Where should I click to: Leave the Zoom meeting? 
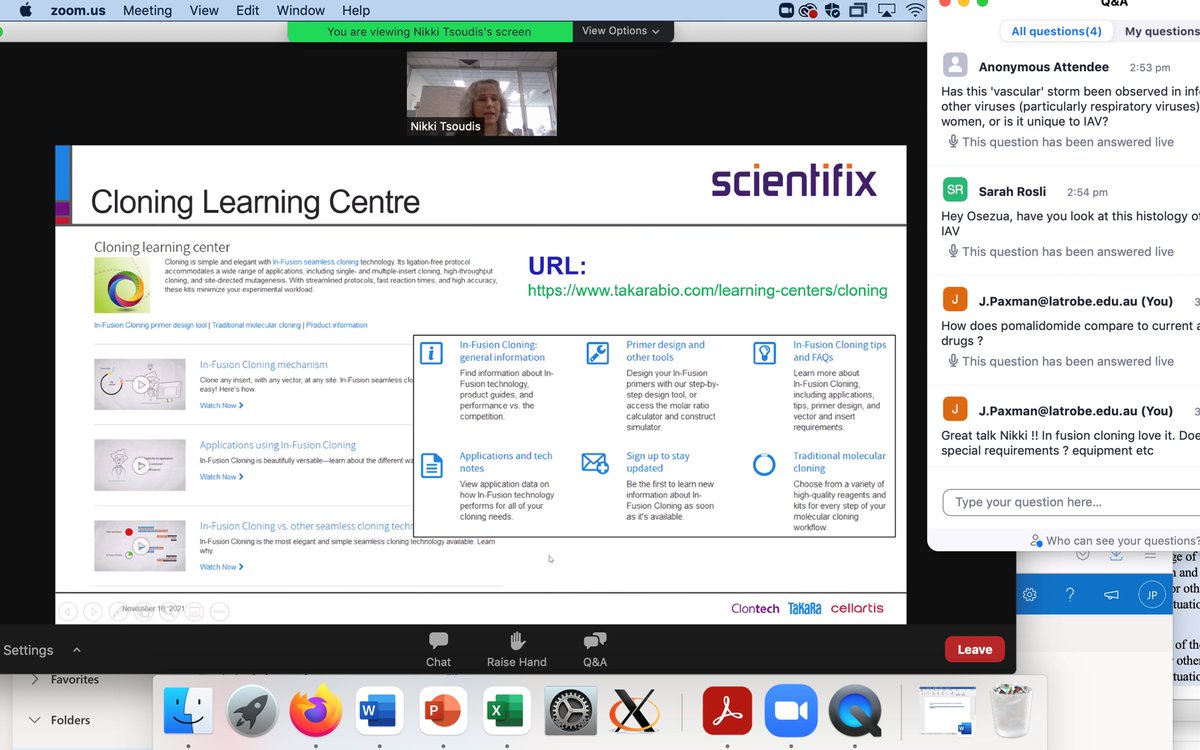(x=974, y=649)
